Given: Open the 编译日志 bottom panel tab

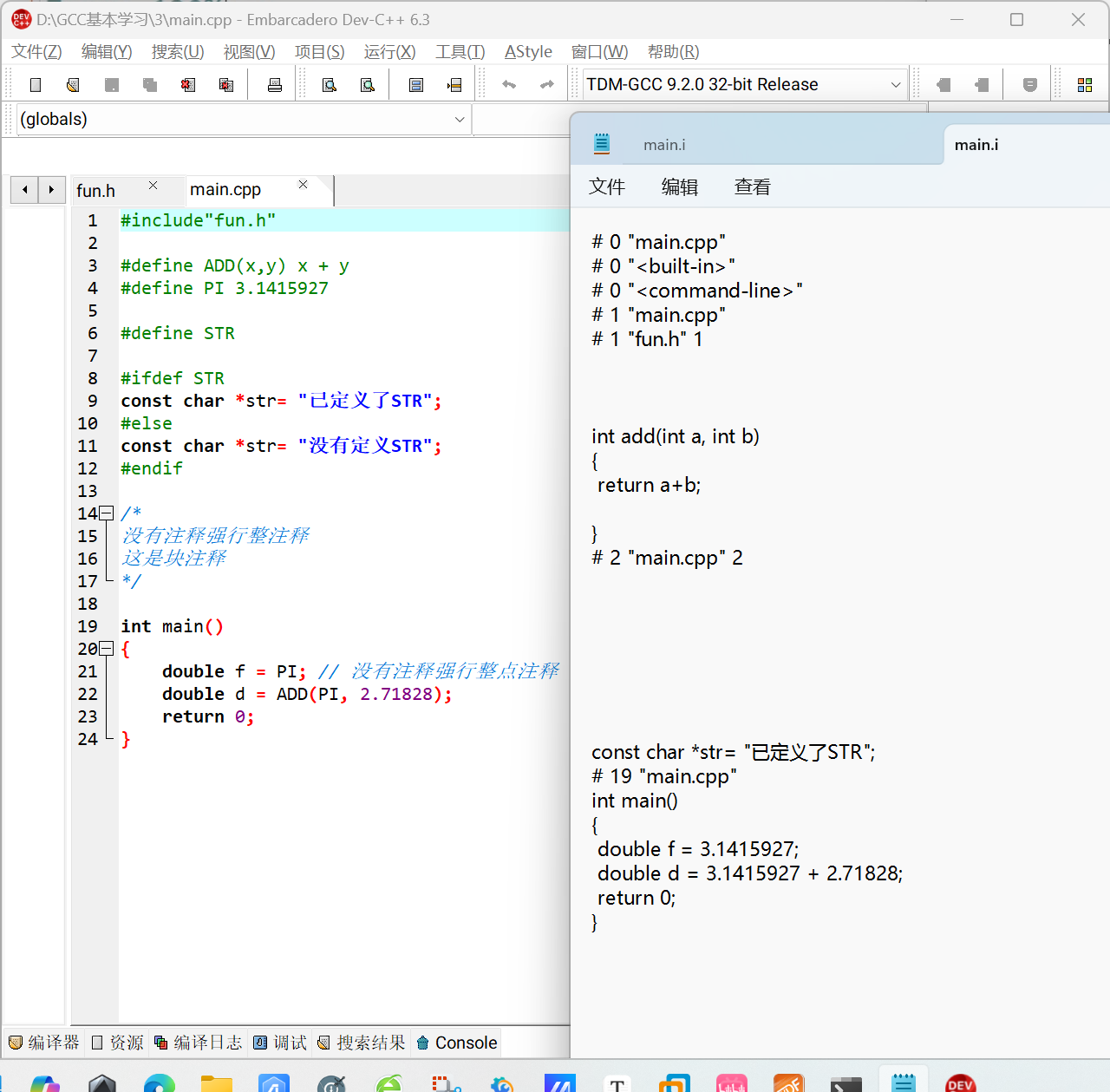Looking at the screenshot, I should [x=199, y=1043].
